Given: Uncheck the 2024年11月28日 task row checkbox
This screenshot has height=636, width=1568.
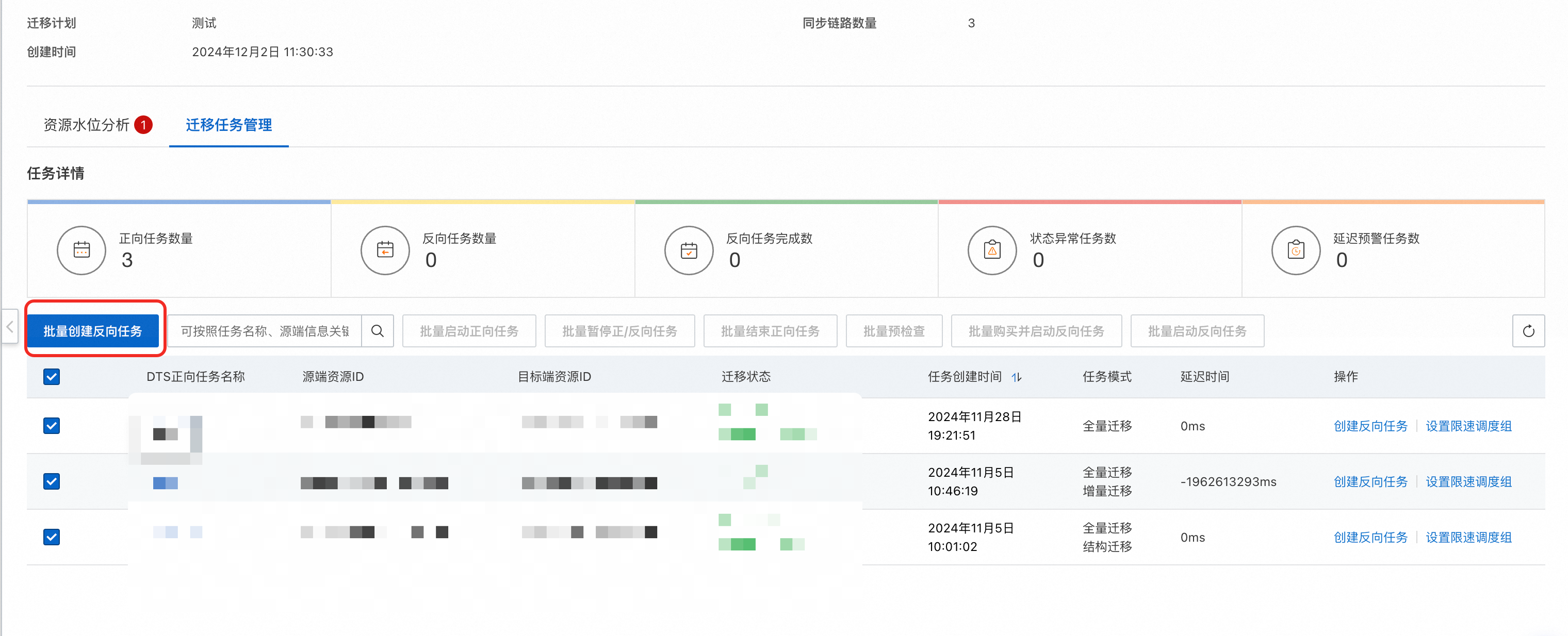Looking at the screenshot, I should pos(52,426).
